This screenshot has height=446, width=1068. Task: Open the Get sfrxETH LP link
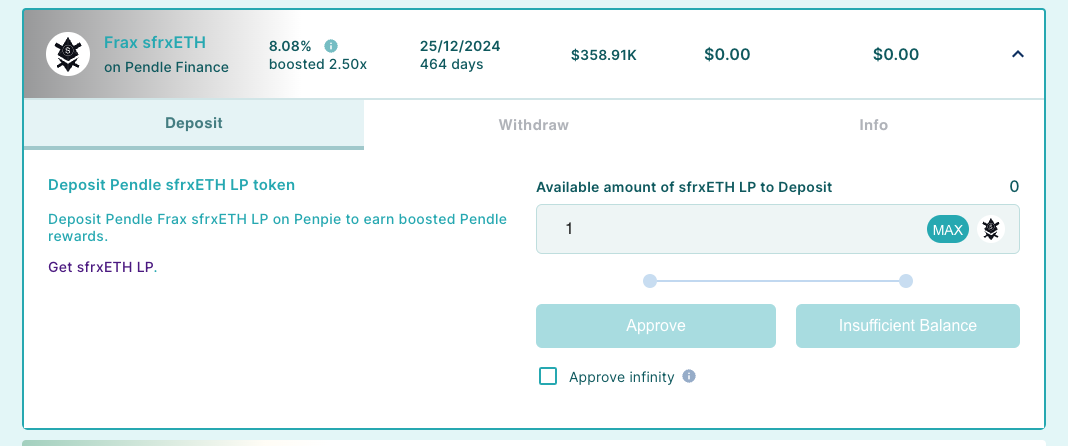(101, 267)
